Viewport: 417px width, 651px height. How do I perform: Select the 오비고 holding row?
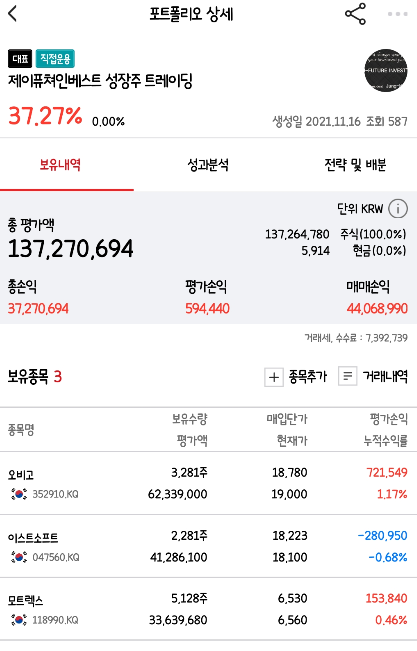pos(208,483)
